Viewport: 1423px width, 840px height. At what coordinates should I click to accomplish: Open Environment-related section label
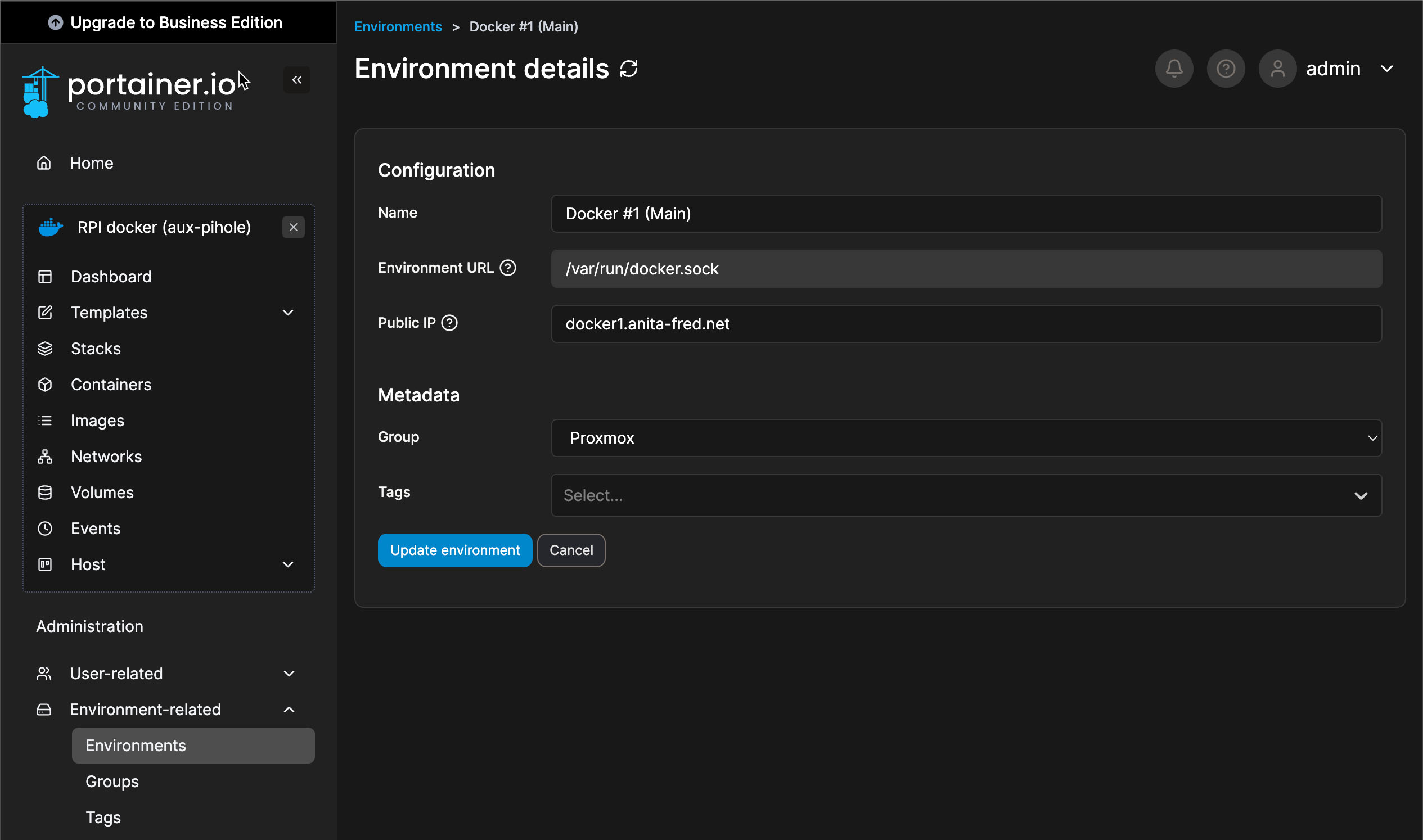146,710
